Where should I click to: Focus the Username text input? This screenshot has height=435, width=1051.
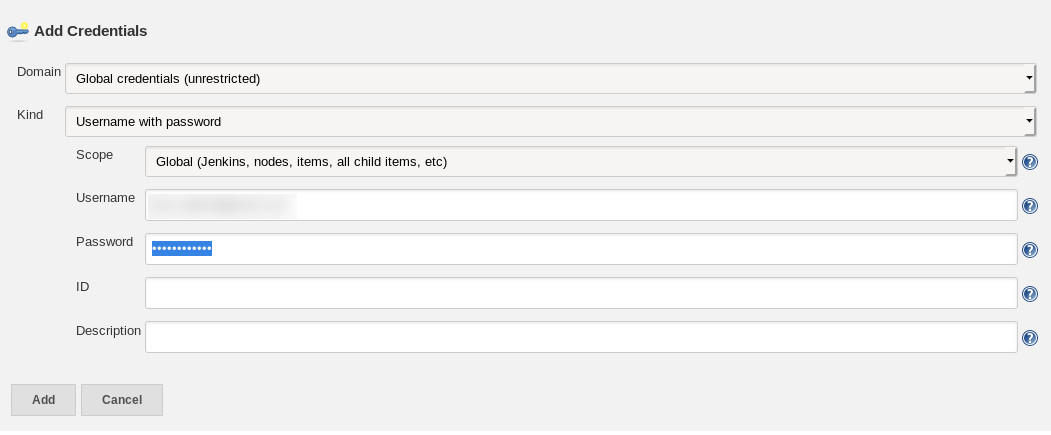[581, 205]
